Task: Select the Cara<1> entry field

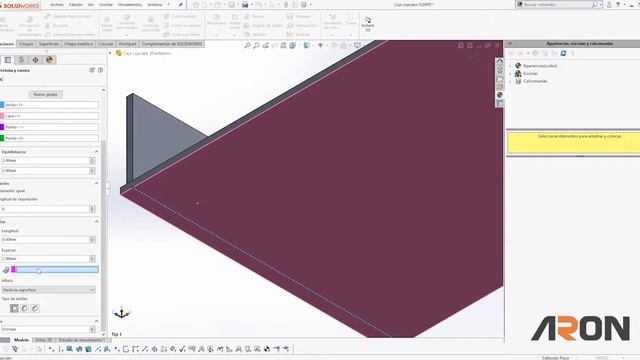Action: (51, 116)
